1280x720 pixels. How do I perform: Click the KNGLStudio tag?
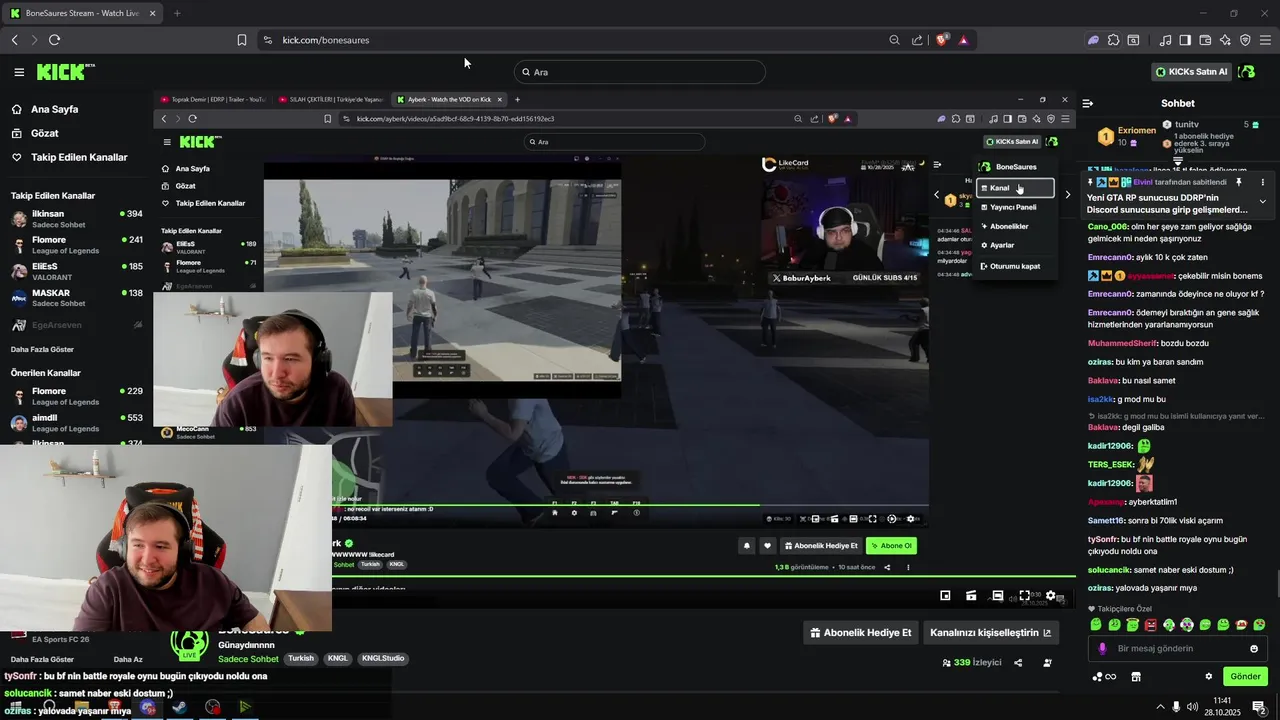pyautogui.click(x=383, y=659)
